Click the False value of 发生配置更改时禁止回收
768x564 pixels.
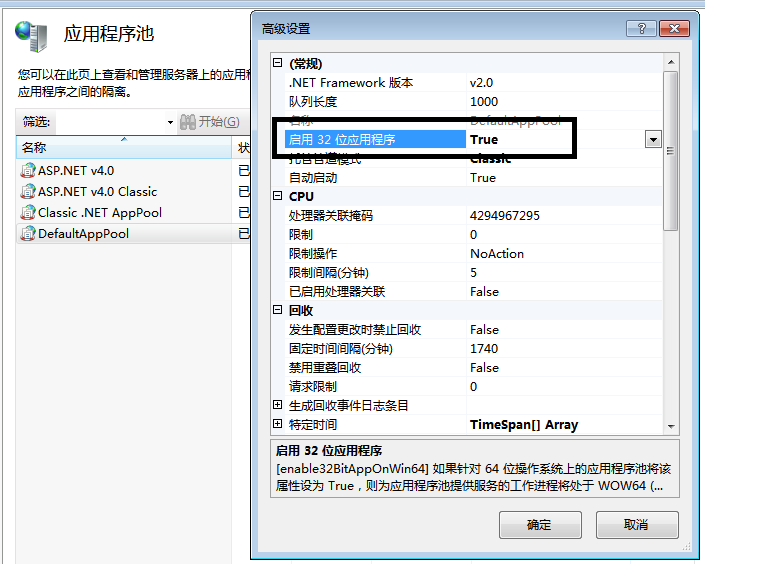coord(484,330)
